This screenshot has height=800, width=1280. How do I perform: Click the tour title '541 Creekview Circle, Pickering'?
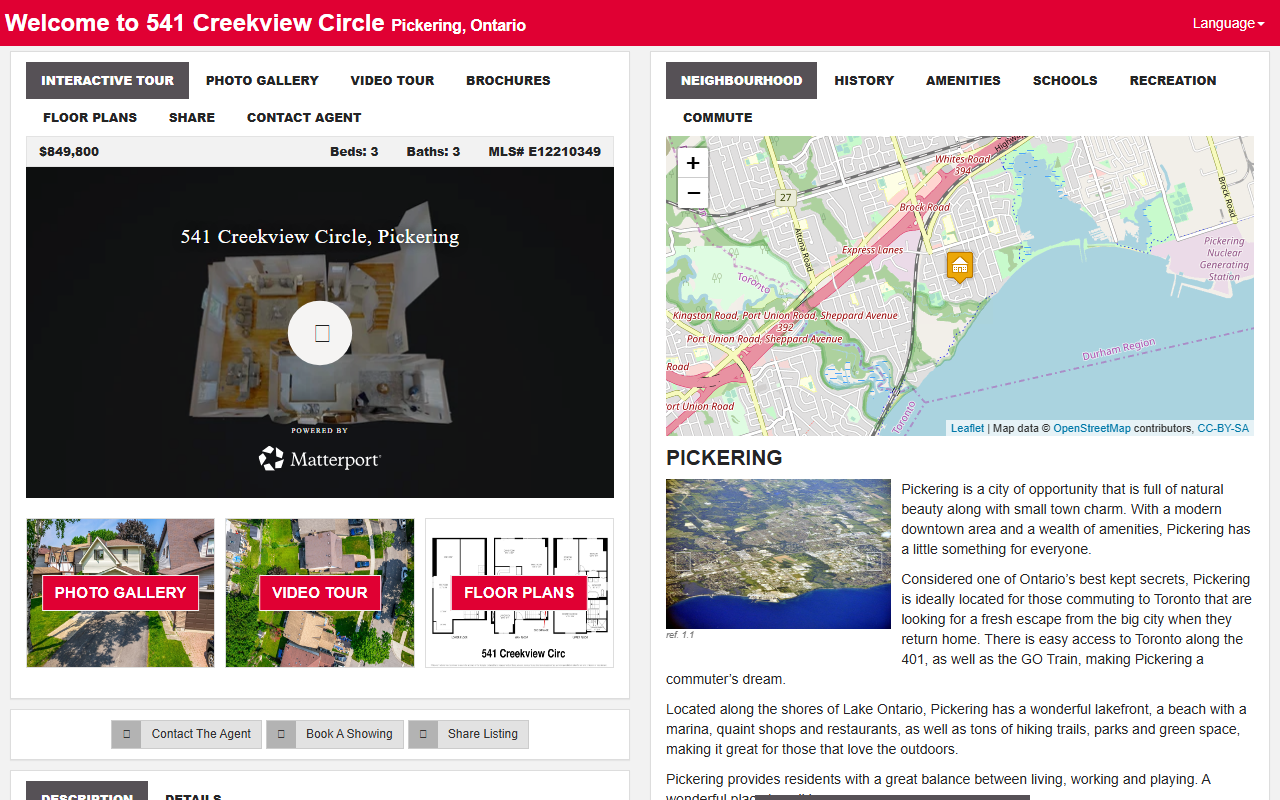coord(320,237)
